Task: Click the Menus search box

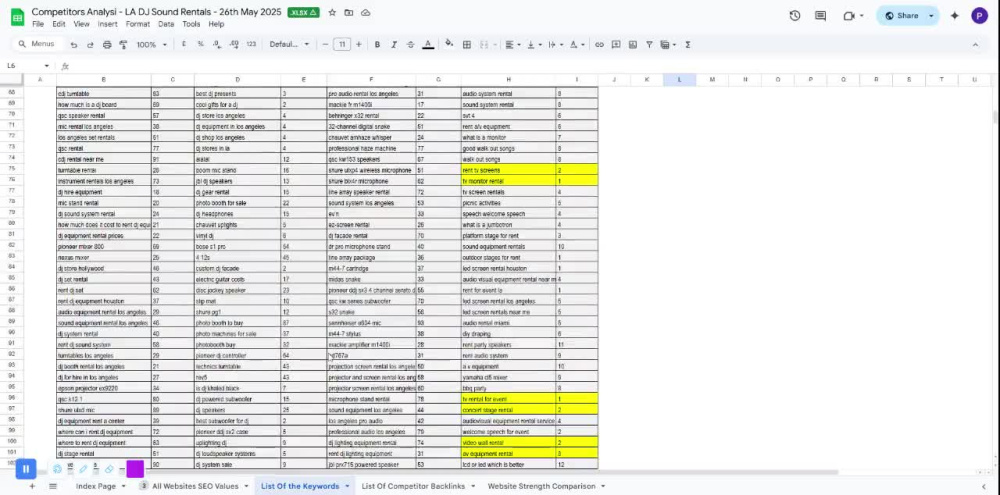Action: 38,44
